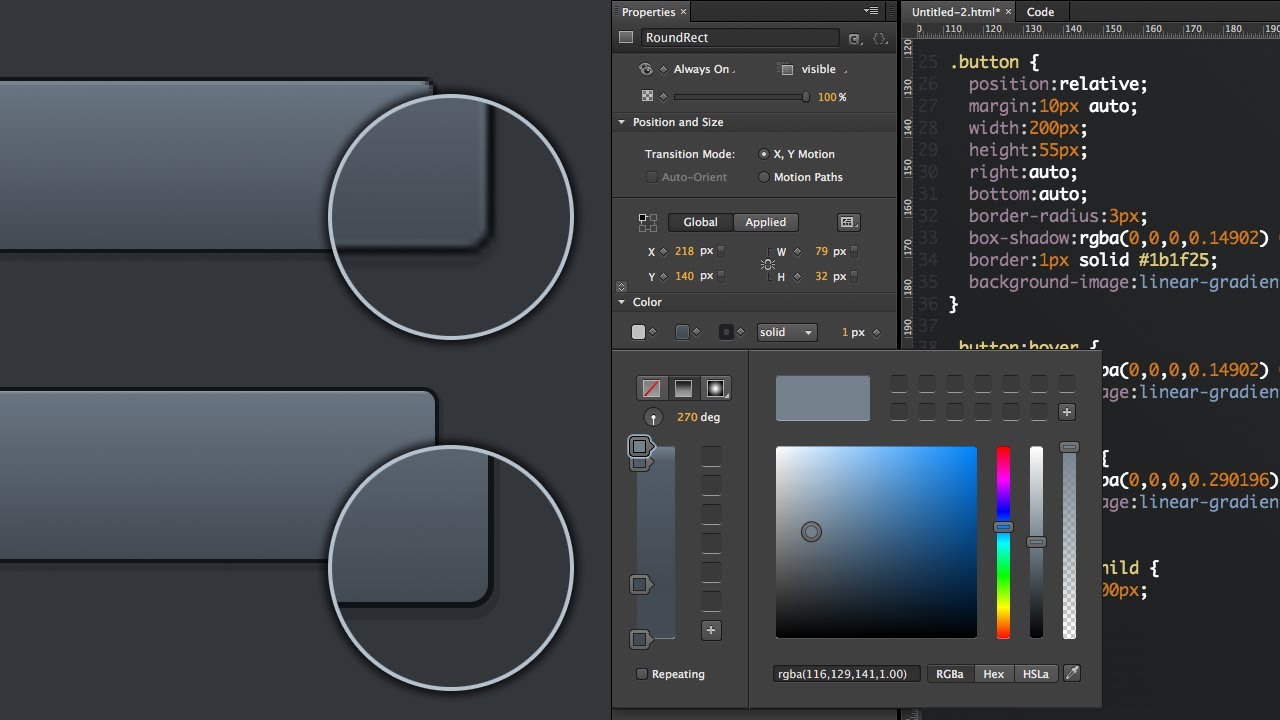
Task: Click the RoundRect element name field
Action: 740,38
